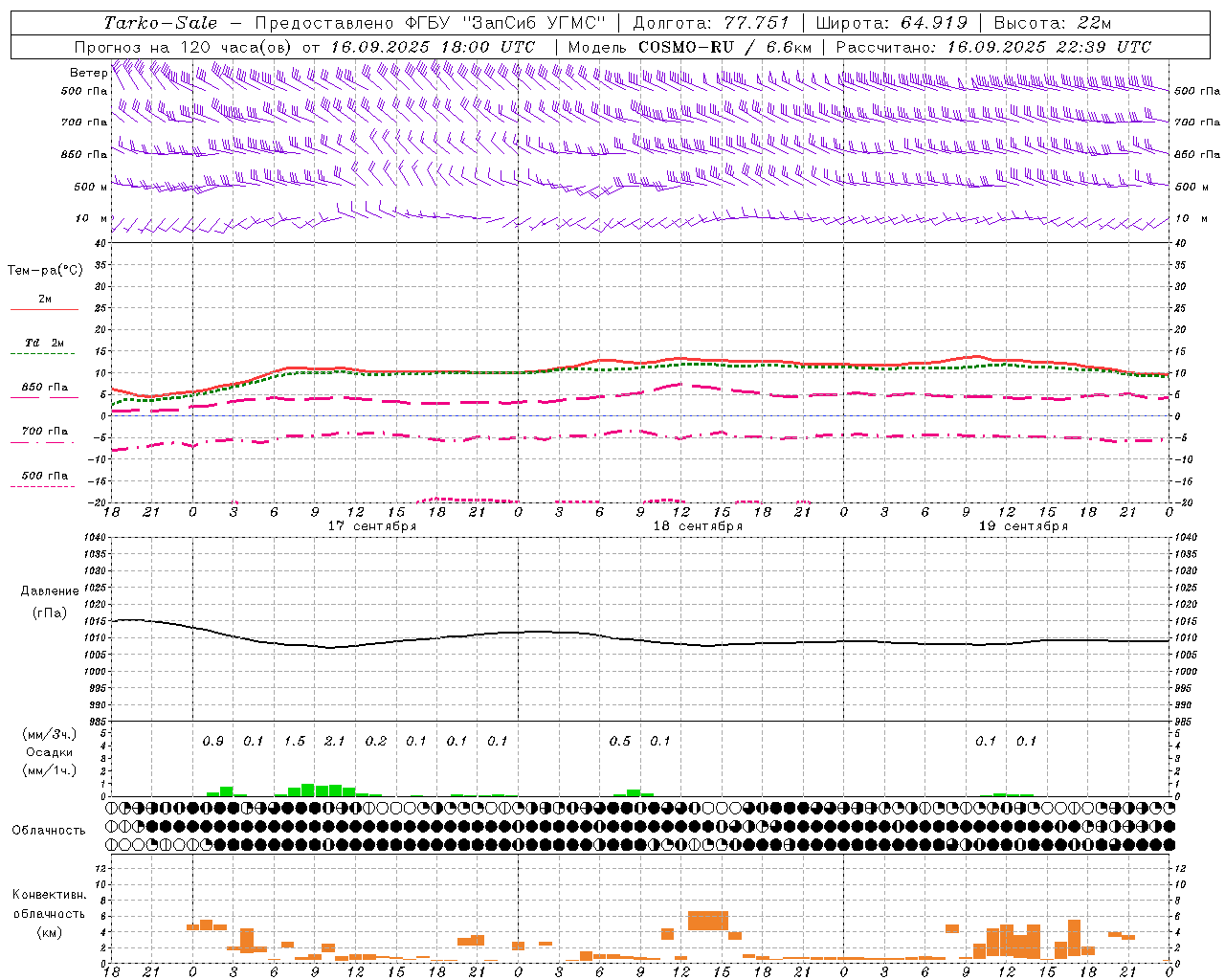Click the 2.1 precipitation total value
The width and height of the screenshot is (1225, 980).
coord(334,742)
